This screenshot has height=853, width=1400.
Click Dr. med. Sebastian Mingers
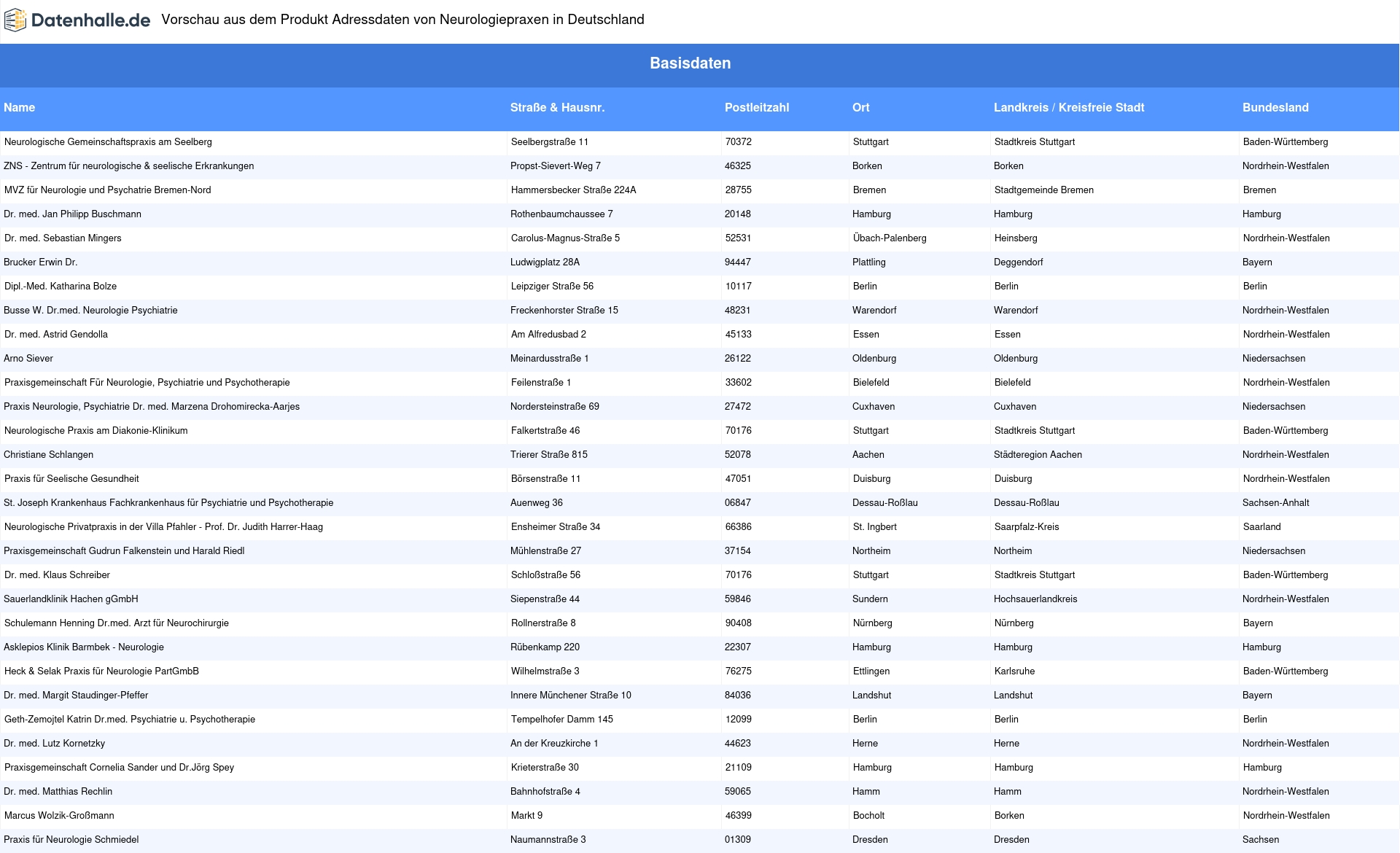tap(63, 238)
